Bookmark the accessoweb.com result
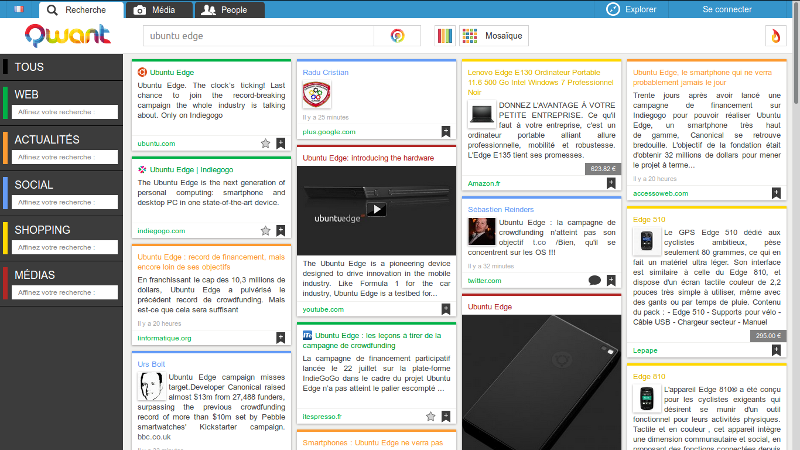 pos(776,193)
